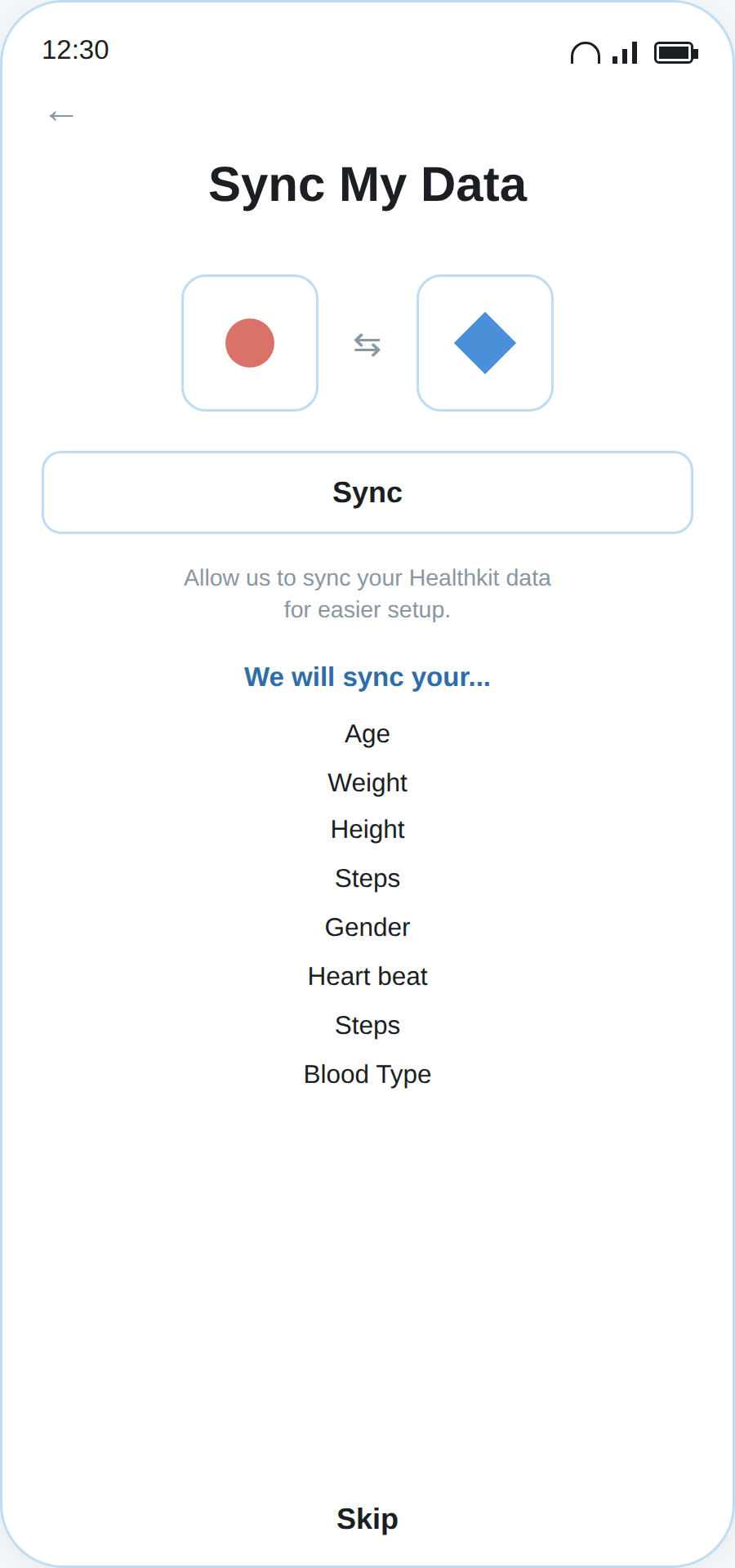Go back using the arrow icon
Viewport: 735px width, 1568px height.
61,116
